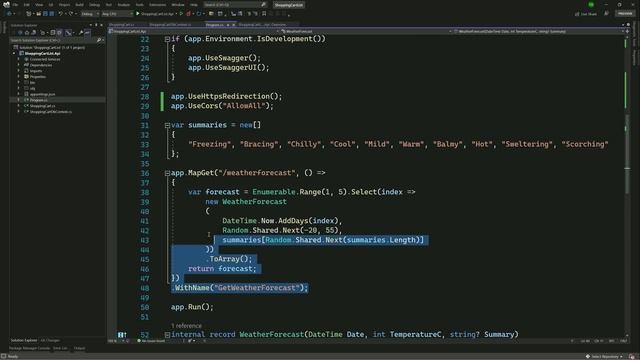Click the Live Share button label
Screen dimensions: 640x360
[589, 14]
